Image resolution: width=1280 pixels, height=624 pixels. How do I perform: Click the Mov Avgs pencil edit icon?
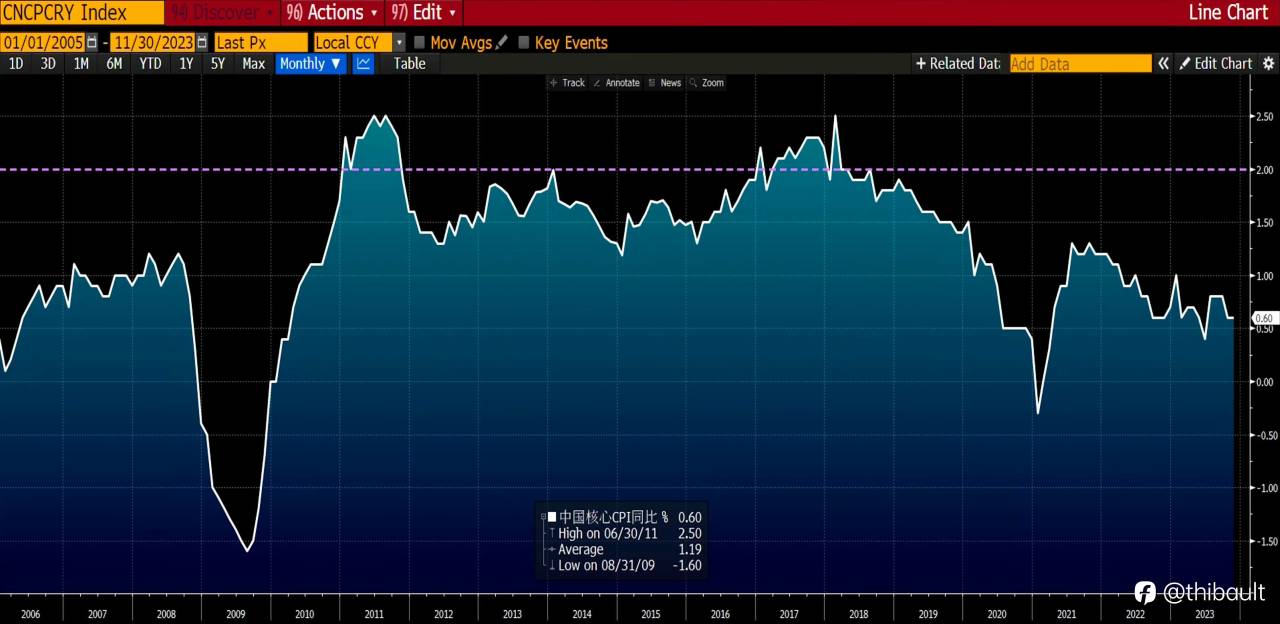(x=501, y=42)
